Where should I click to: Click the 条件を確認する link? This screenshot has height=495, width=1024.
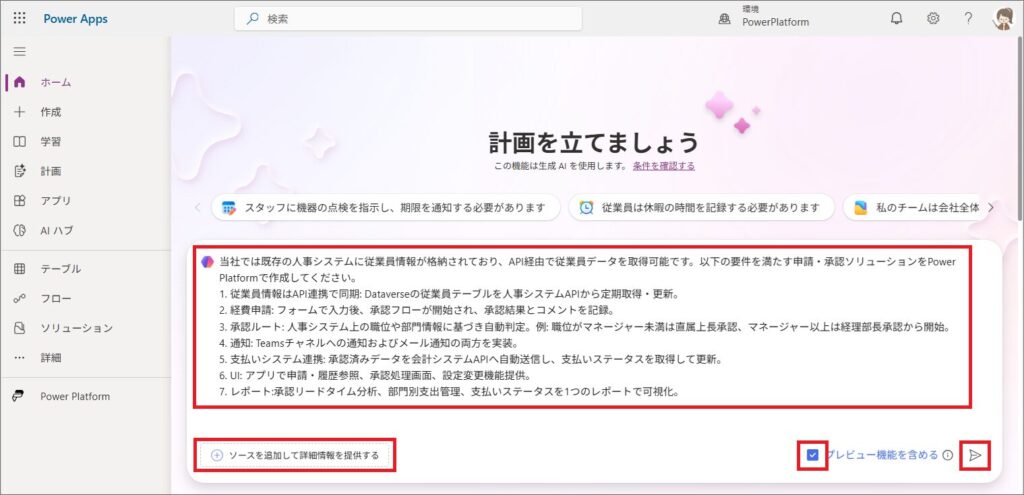664,166
